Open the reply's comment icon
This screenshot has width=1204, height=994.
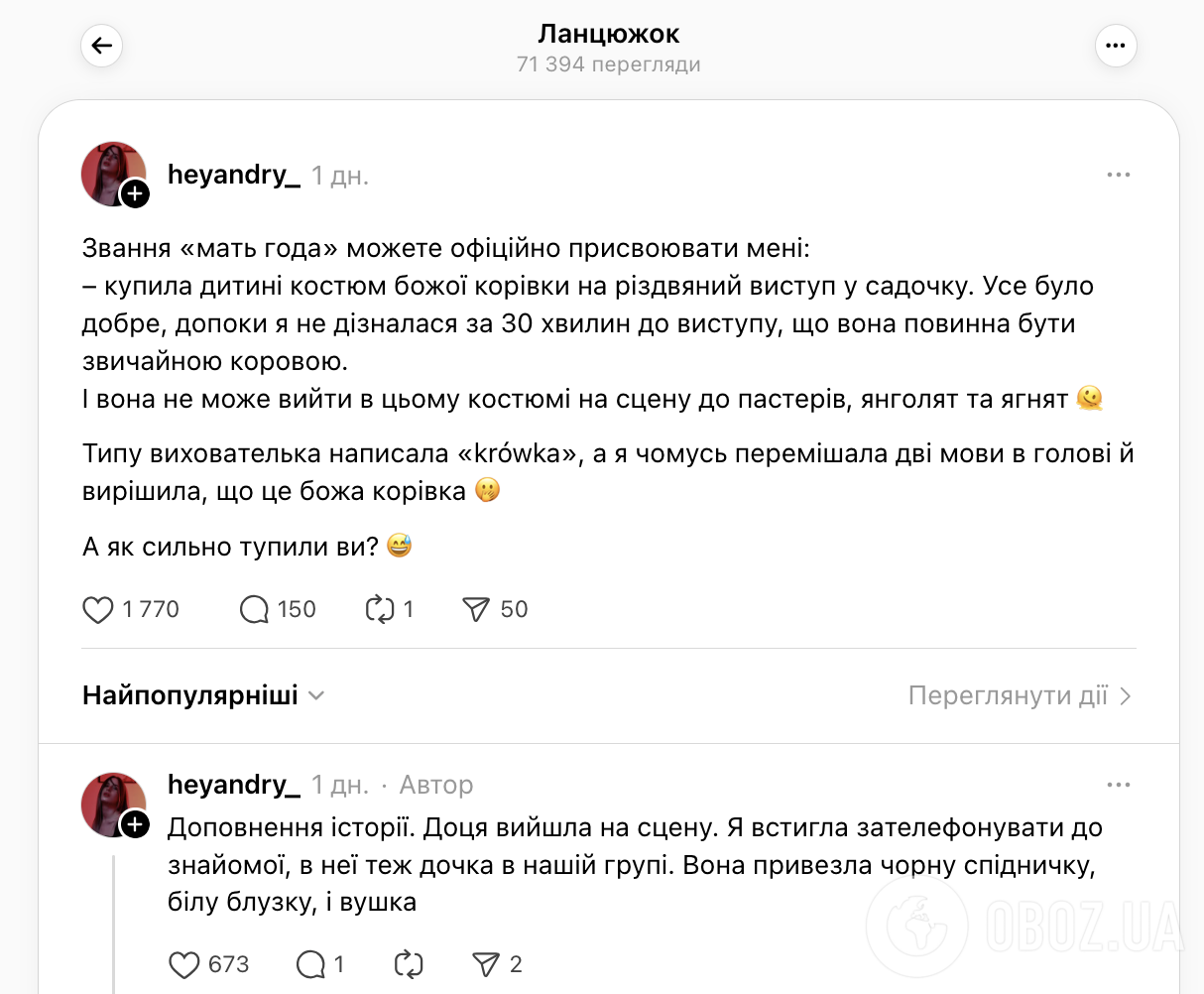pyautogui.click(x=311, y=963)
